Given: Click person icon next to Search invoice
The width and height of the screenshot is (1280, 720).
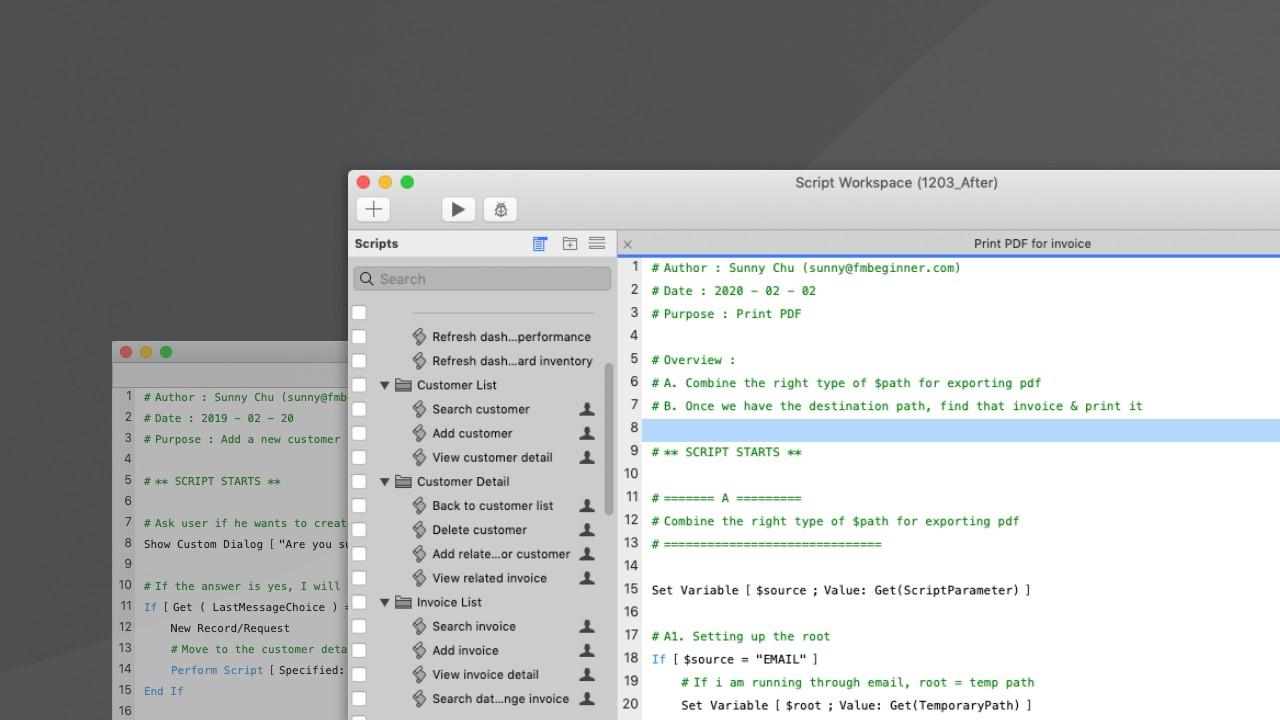Looking at the screenshot, I should pyautogui.click(x=587, y=626).
